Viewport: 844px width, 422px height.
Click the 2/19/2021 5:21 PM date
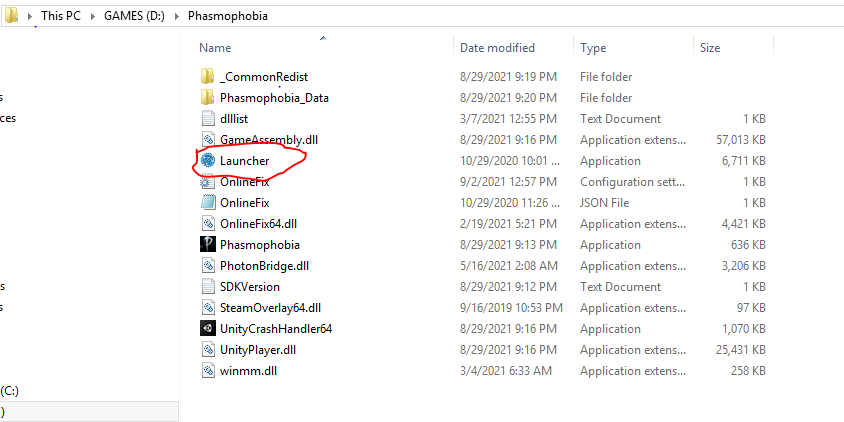point(507,224)
